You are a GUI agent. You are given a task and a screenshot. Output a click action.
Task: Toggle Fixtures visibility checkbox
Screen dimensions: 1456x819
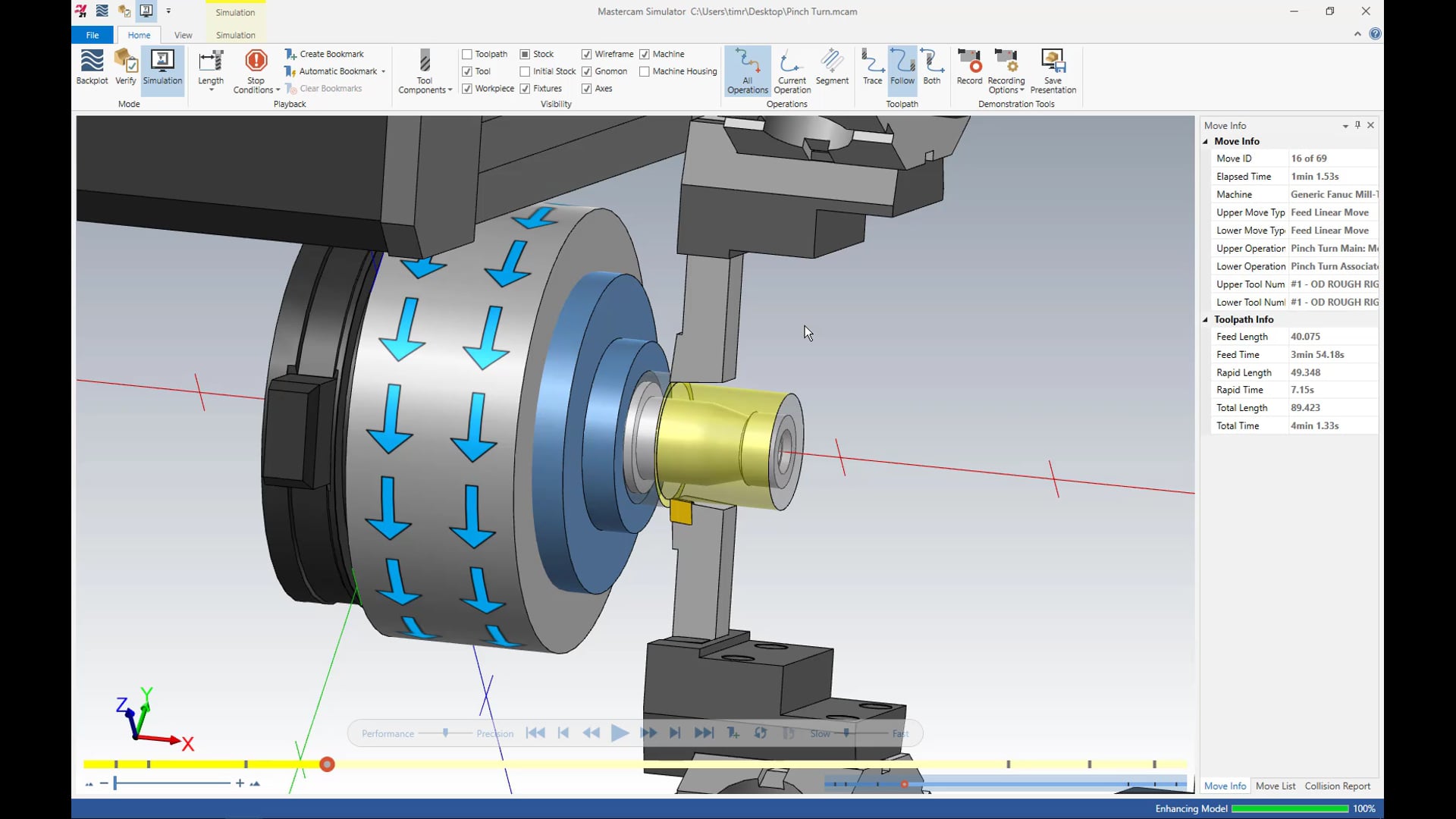point(525,89)
